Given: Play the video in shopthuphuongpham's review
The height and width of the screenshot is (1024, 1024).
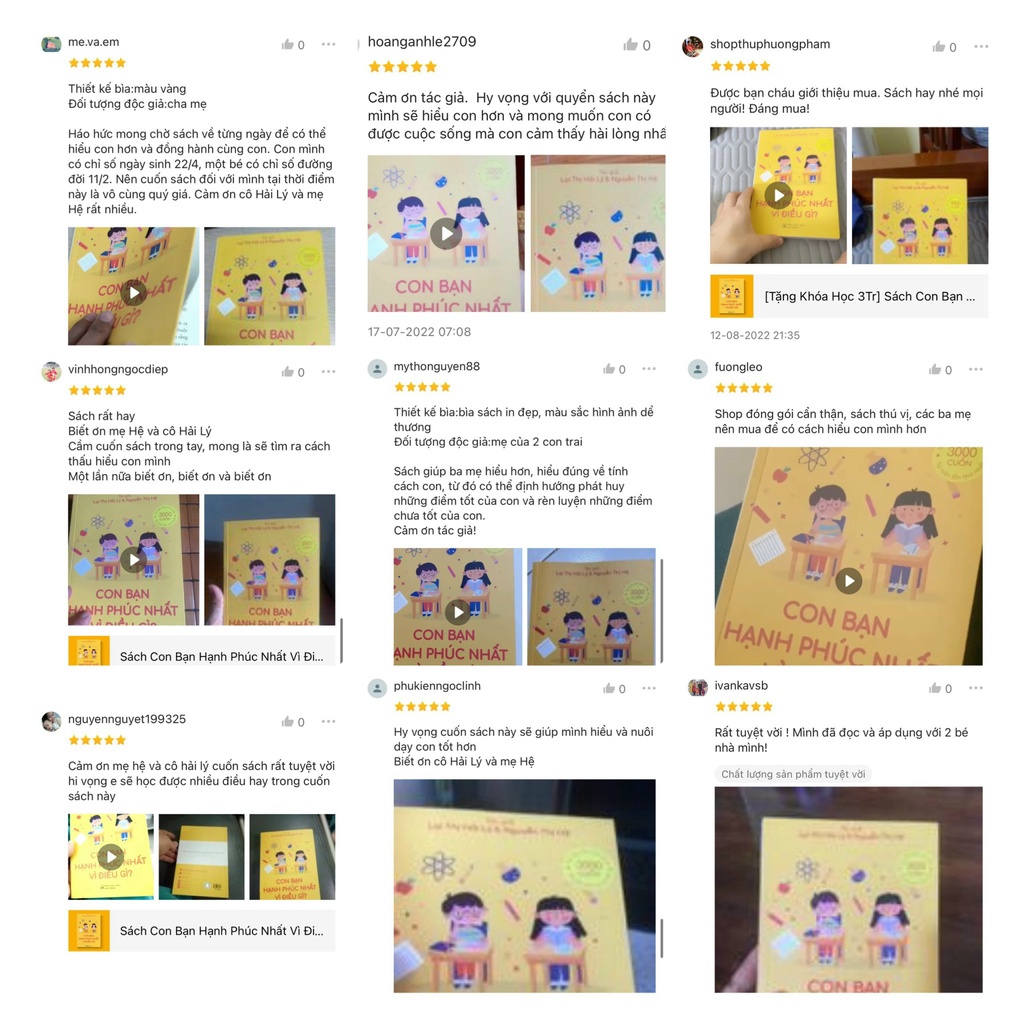Looking at the screenshot, I should [x=778, y=195].
